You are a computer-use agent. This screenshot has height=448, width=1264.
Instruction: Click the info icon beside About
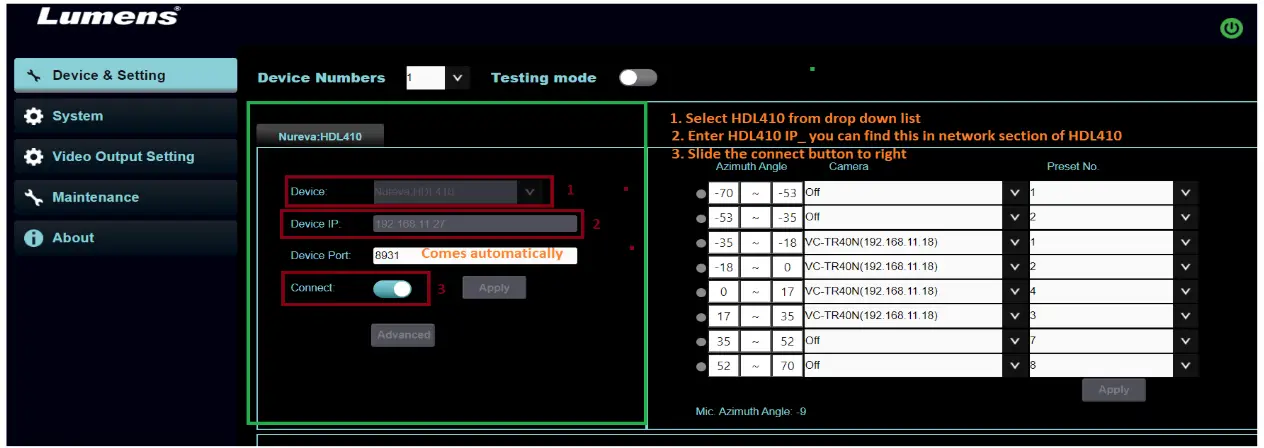(33, 238)
